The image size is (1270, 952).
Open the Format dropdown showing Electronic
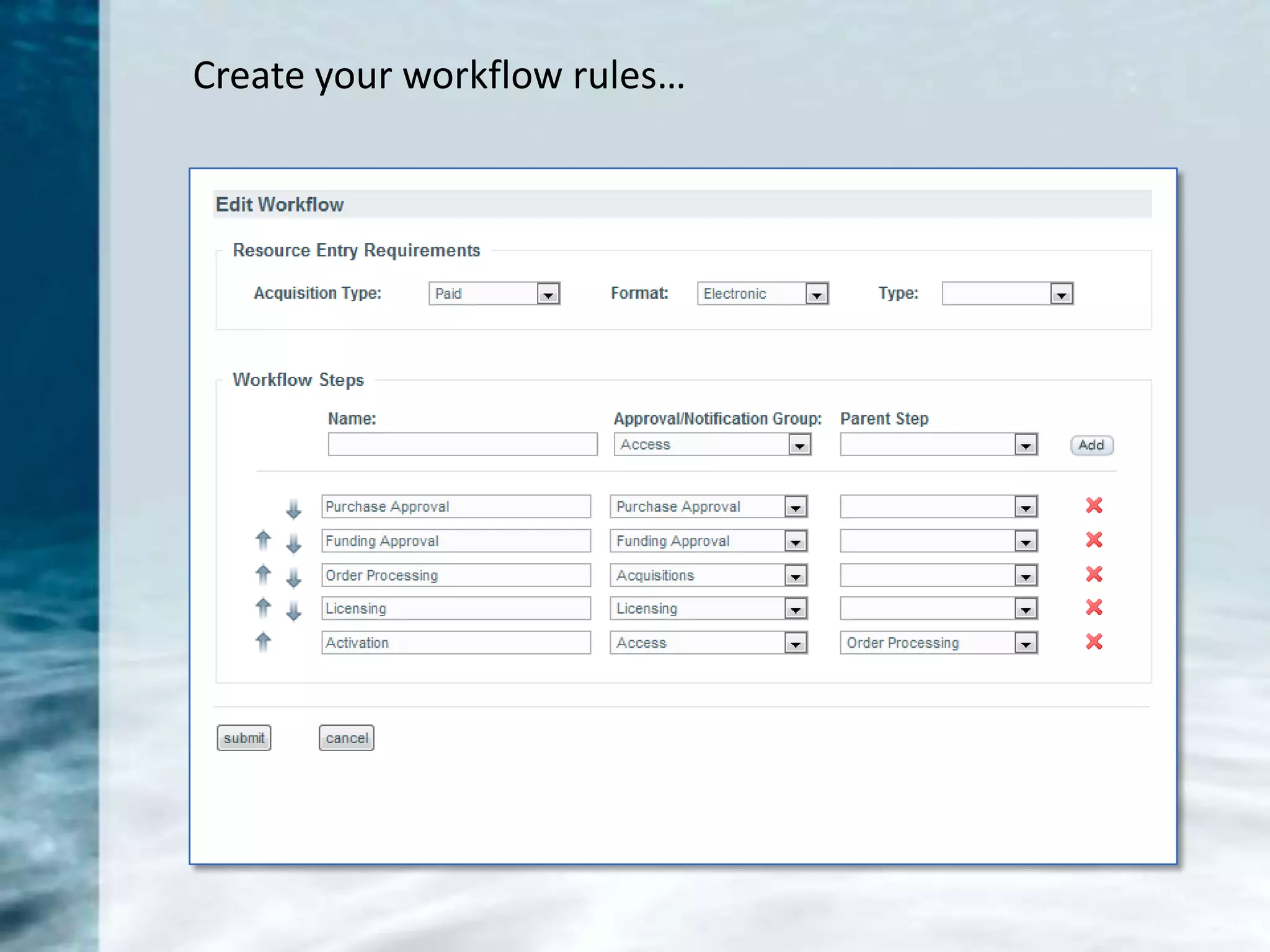click(817, 294)
